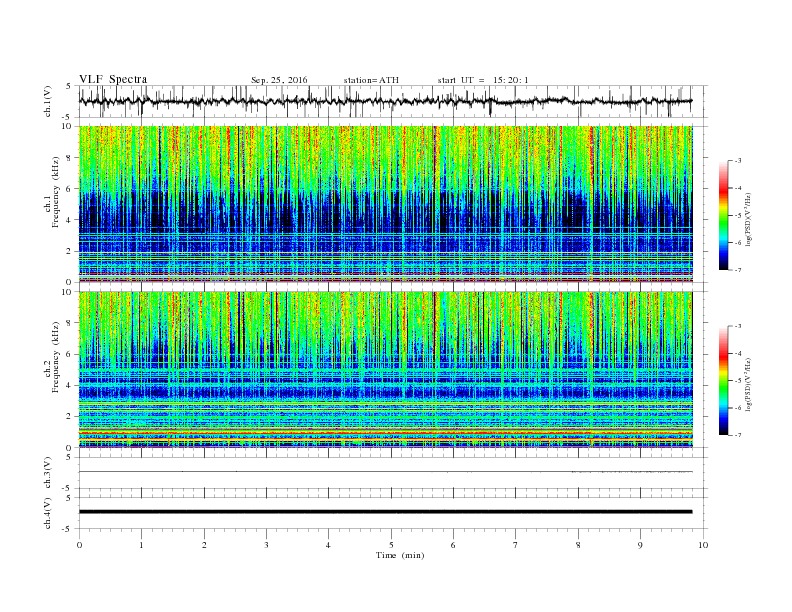Click the "-7" tick on ch.2 color bar
Image resolution: width=792 pixels, height=612 pixels.
pyautogui.click(x=737, y=435)
